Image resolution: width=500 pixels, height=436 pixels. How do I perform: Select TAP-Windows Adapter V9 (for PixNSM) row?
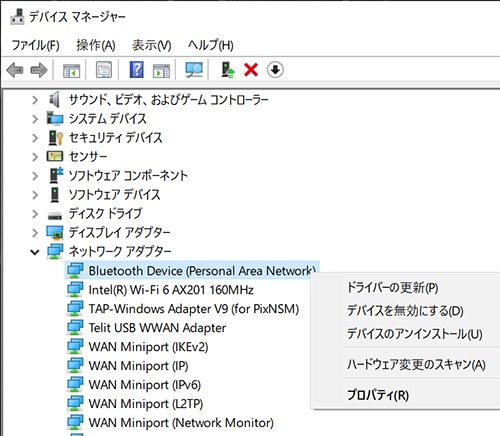[194, 309]
